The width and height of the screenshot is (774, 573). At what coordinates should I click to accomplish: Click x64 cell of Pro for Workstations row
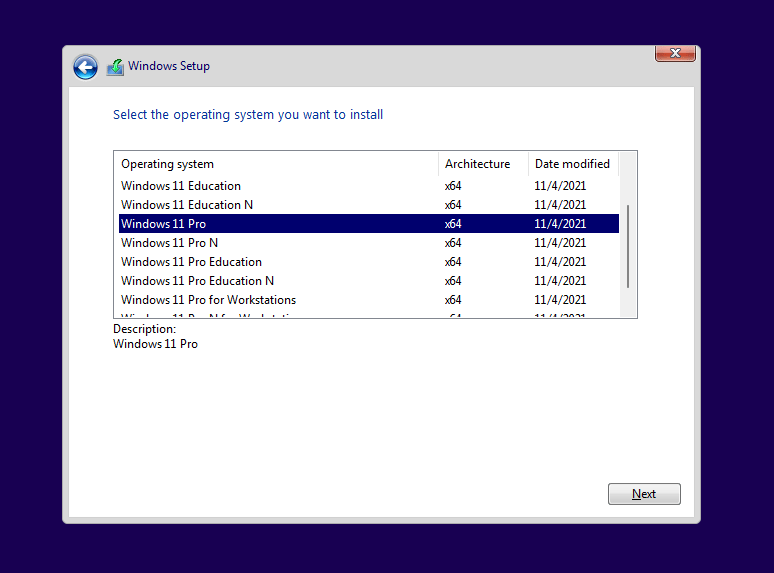(x=453, y=300)
